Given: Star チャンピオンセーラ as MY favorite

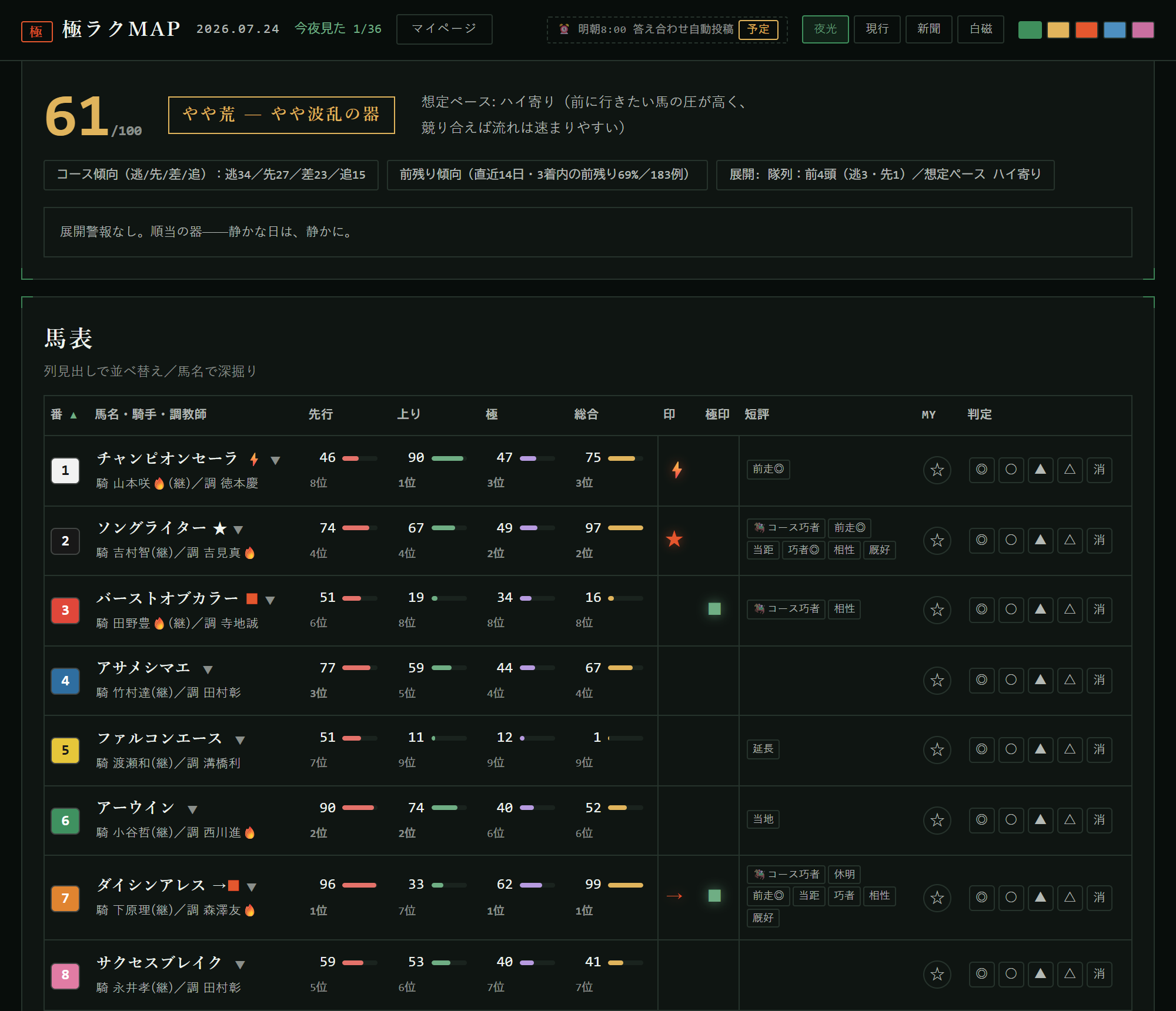Looking at the screenshot, I should tap(937, 470).
